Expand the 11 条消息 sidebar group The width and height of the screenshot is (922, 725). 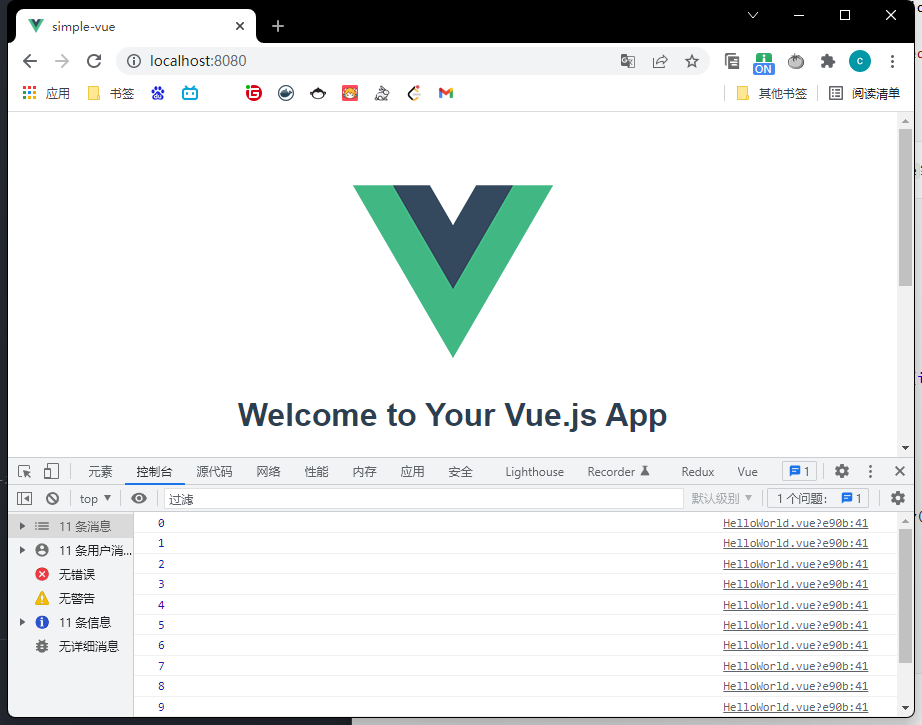point(23,526)
